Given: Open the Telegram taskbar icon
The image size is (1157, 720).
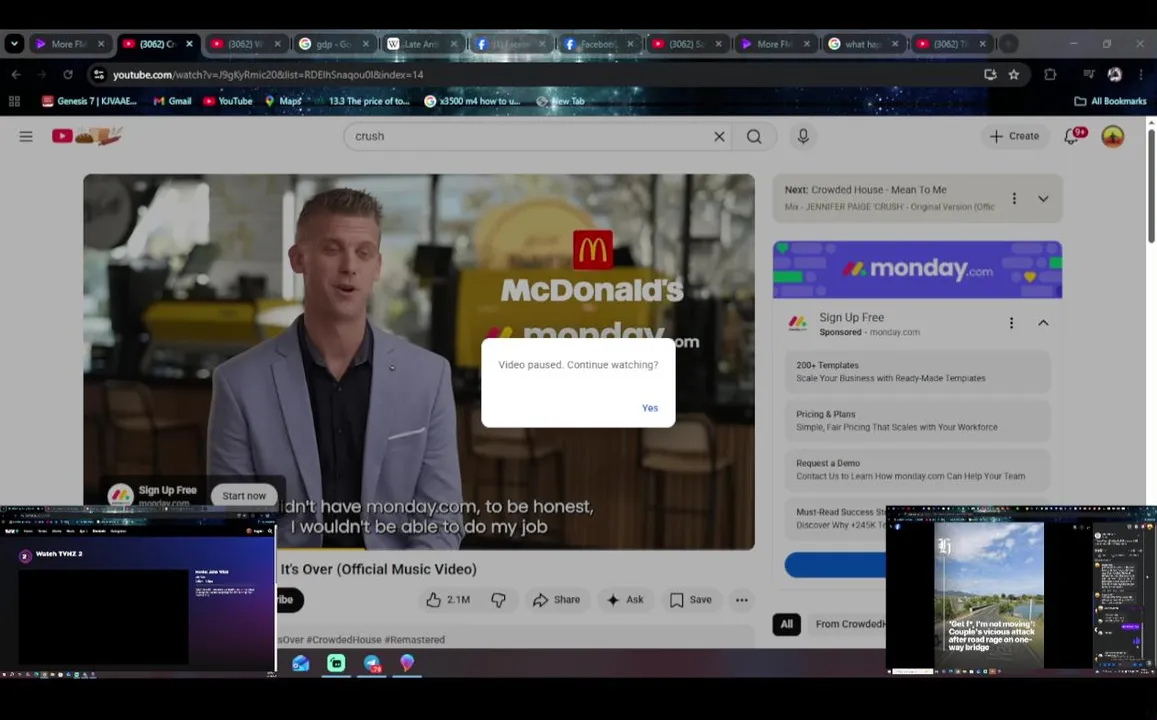Looking at the screenshot, I should pyautogui.click(x=372, y=663).
